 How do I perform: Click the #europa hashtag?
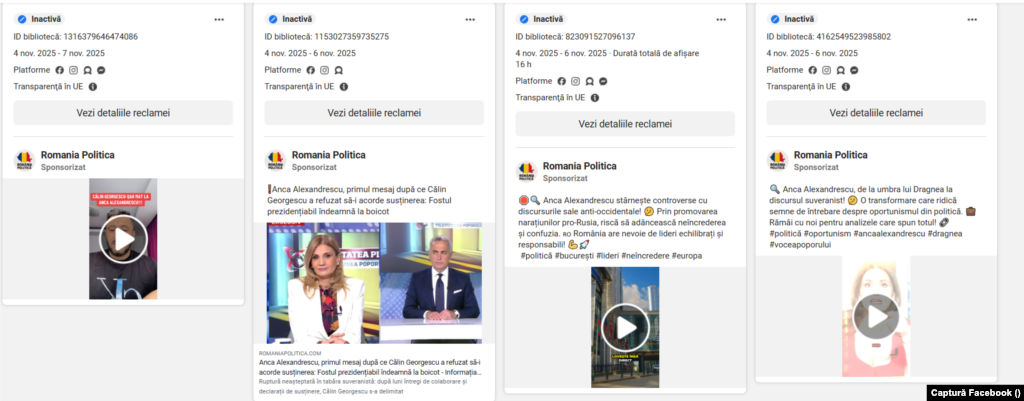[x=687, y=256]
